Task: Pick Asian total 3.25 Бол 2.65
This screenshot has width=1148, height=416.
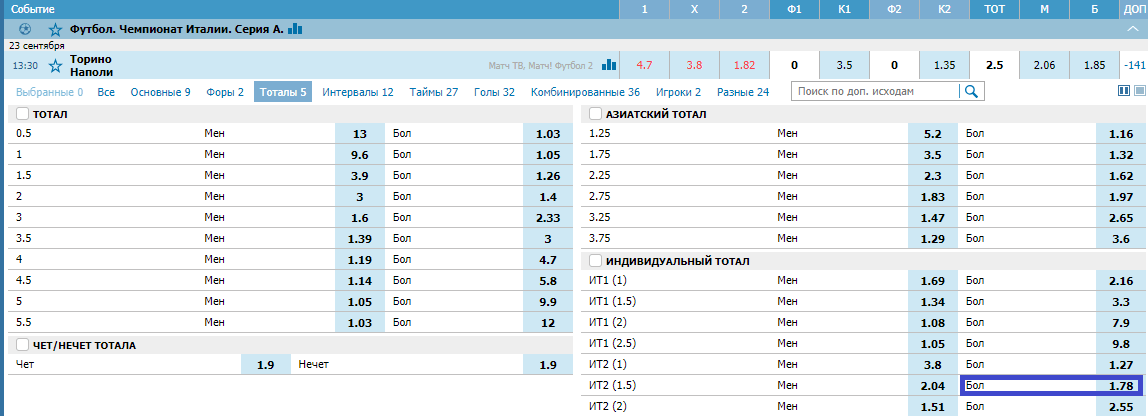Action: coord(1122,218)
